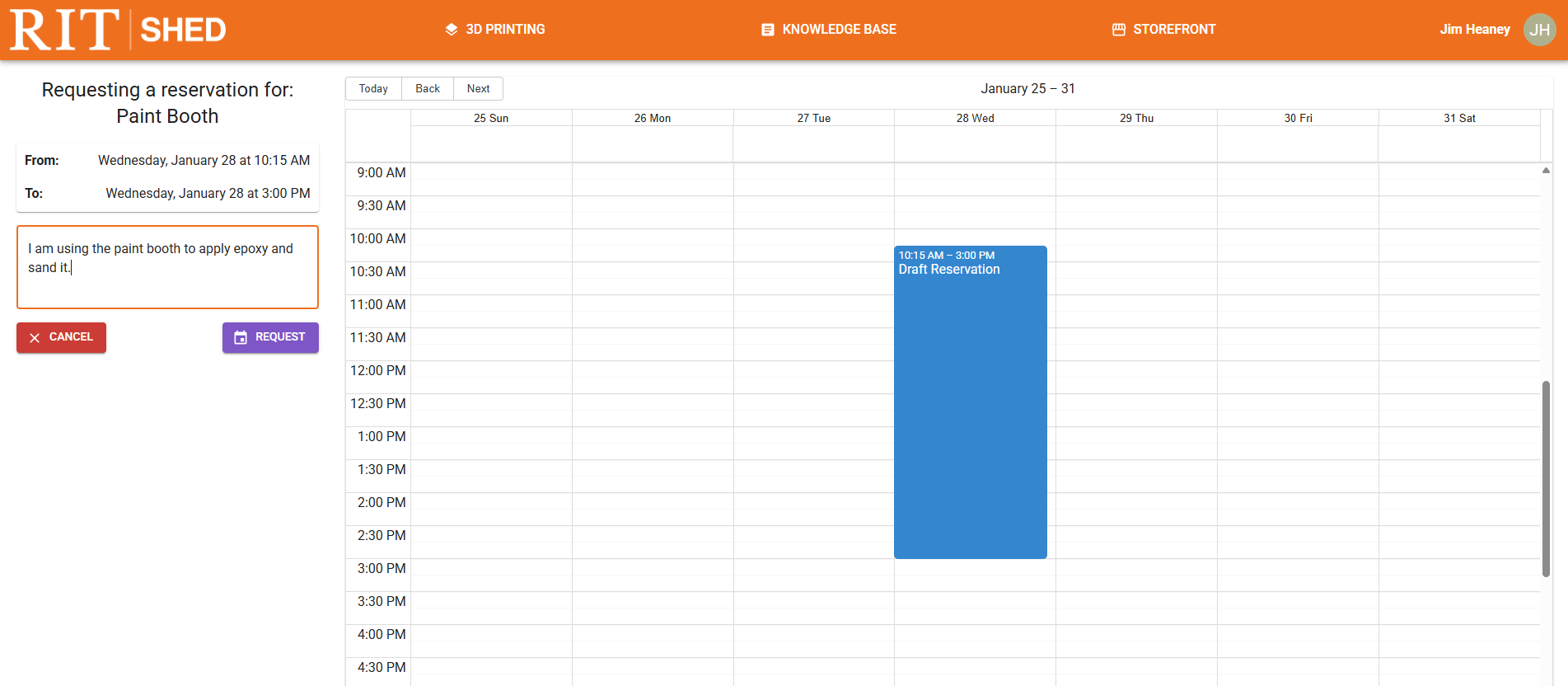1568x686 pixels.
Task: Focus the reservation reason text box
Action: [x=167, y=267]
